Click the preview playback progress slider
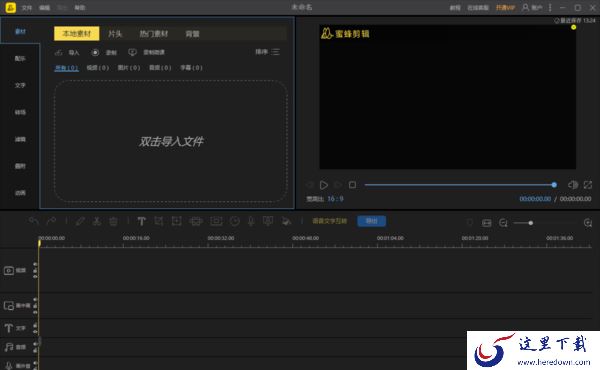Image resolution: width=600 pixels, height=370 pixels. pos(460,185)
